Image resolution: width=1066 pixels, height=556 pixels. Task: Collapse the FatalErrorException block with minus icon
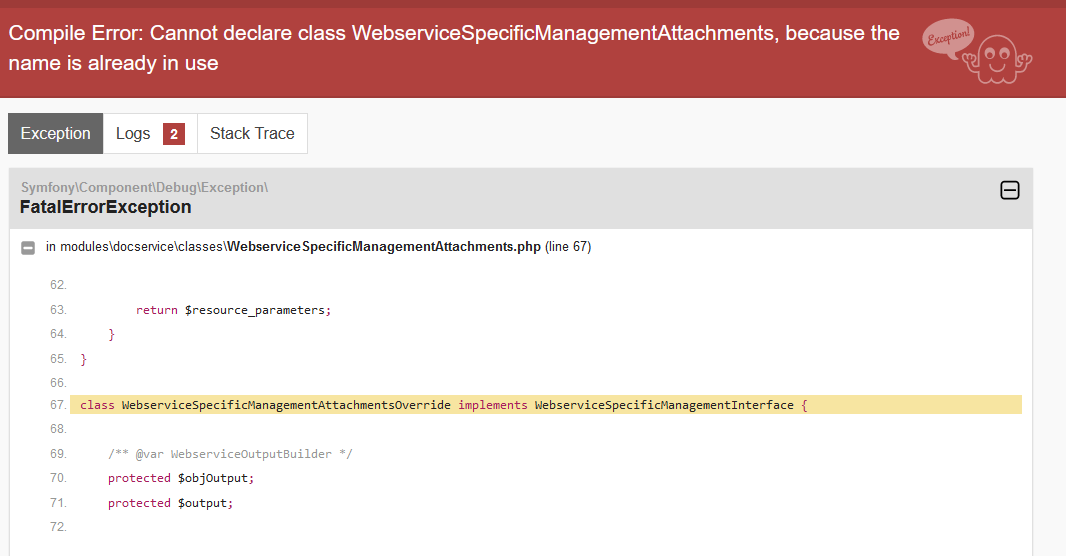(x=1010, y=190)
